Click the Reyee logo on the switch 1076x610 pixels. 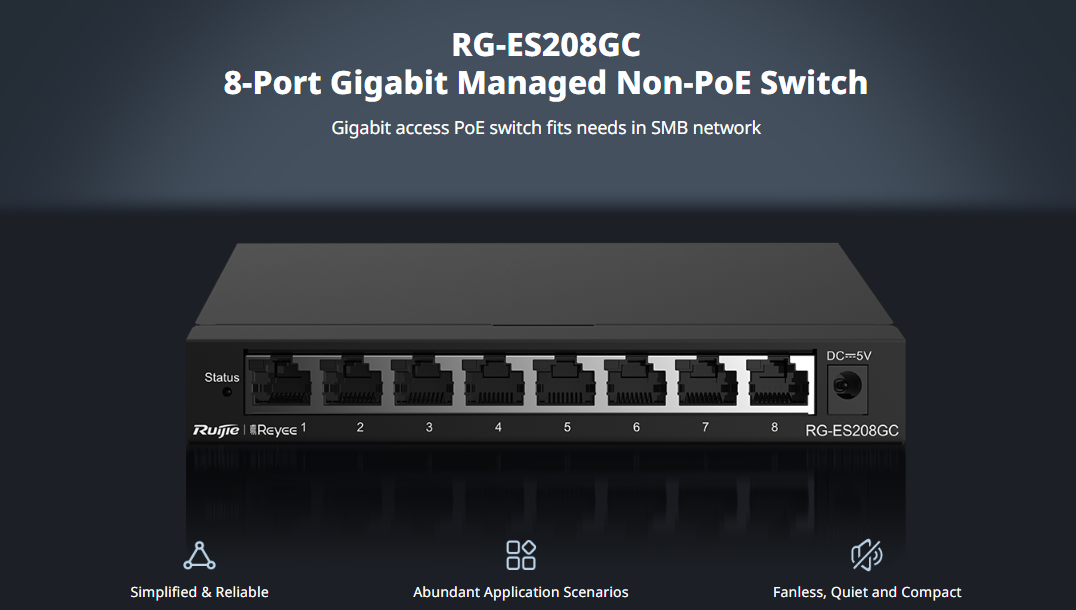273,430
